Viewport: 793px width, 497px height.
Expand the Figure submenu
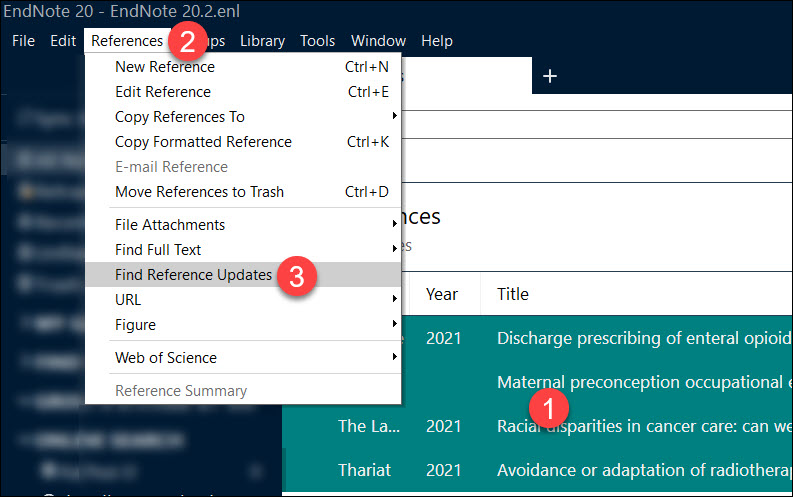tap(135, 325)
